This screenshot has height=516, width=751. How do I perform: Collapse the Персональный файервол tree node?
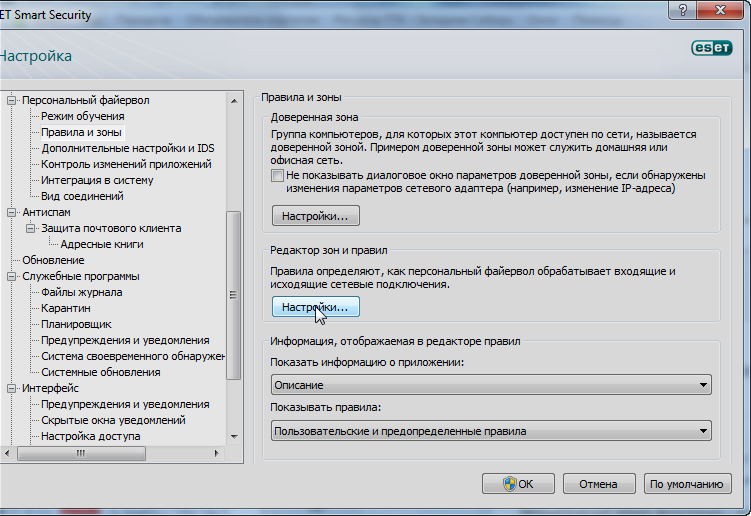tap(11, 101)
